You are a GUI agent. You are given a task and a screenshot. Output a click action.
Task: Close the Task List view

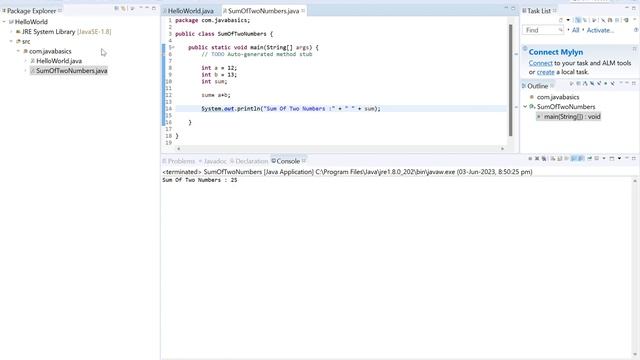click(x=555, y=11)
